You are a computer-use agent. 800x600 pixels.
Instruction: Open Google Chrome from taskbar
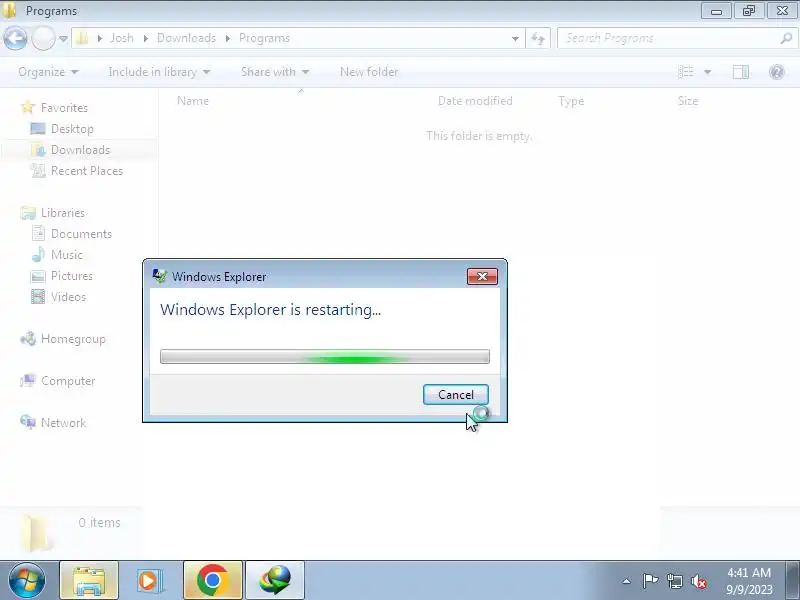(x=212, y=581)
